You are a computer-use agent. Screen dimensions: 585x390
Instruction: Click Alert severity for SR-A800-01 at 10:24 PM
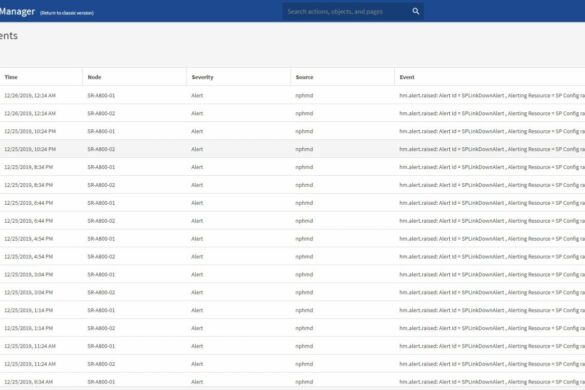197,131
